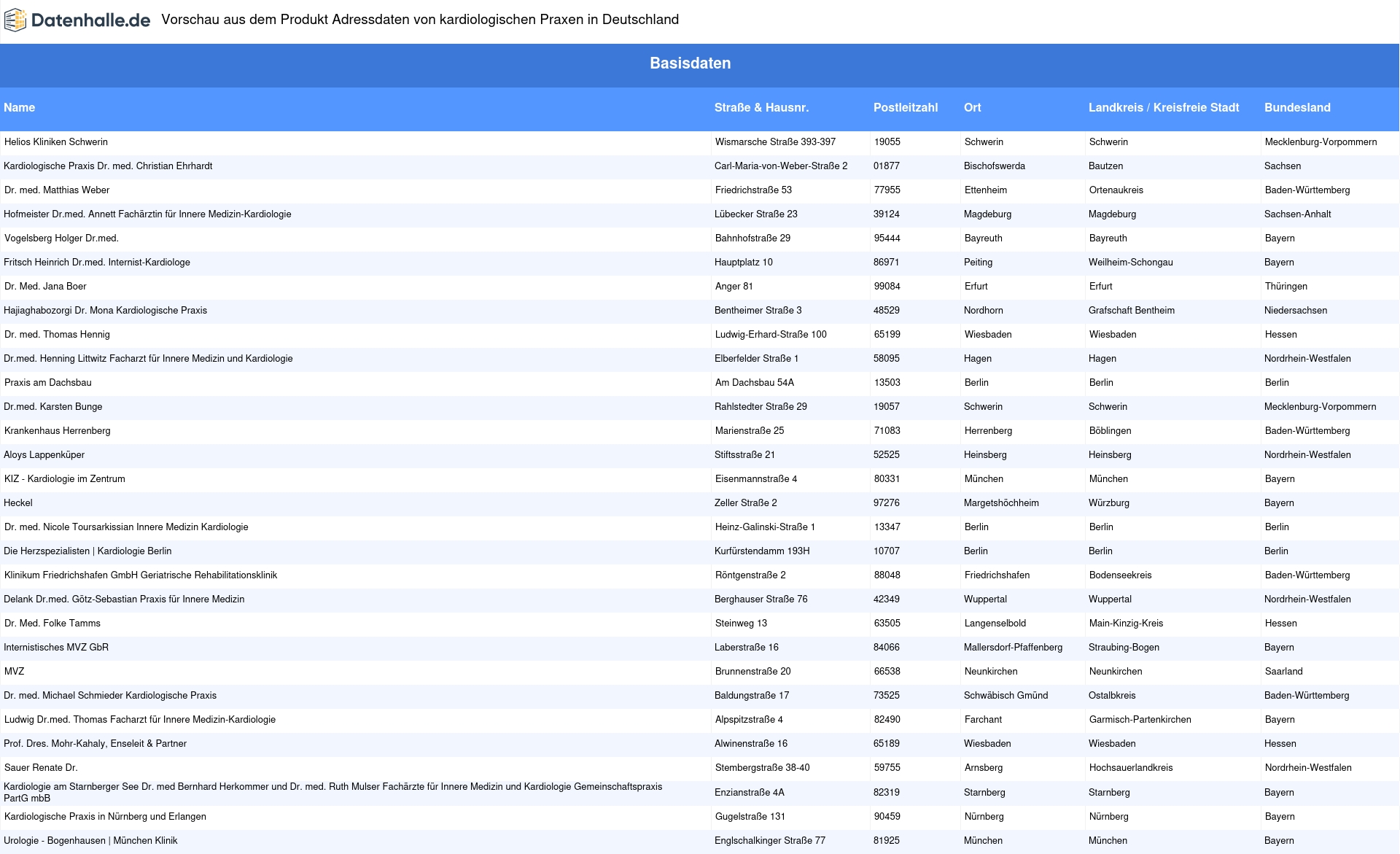Select Krankenhaus Herrenberg name cell
1400x854 pixels.
pos(58,431)
